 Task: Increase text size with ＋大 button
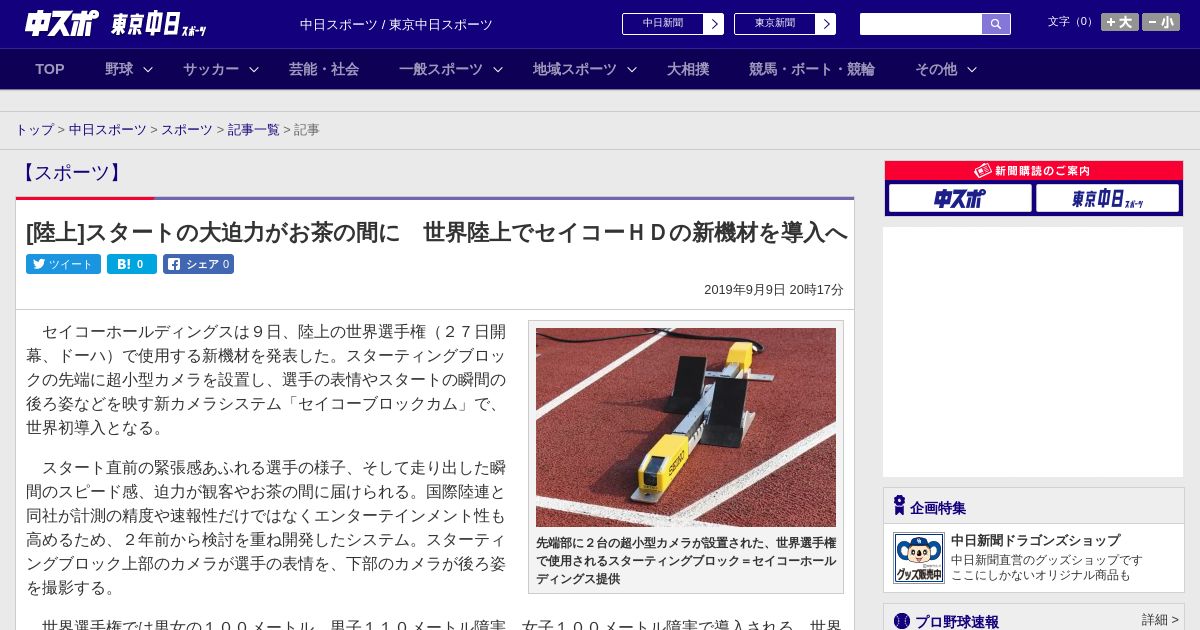coord(1120,22)
